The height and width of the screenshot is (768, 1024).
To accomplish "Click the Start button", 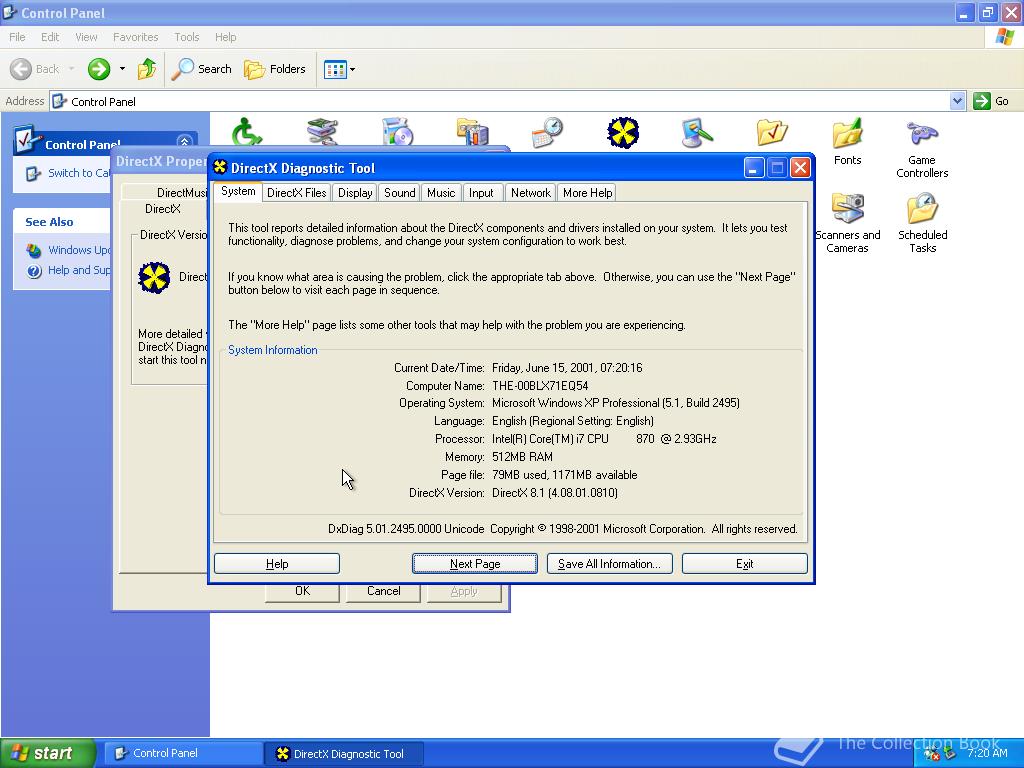I will tap(48, 753).
